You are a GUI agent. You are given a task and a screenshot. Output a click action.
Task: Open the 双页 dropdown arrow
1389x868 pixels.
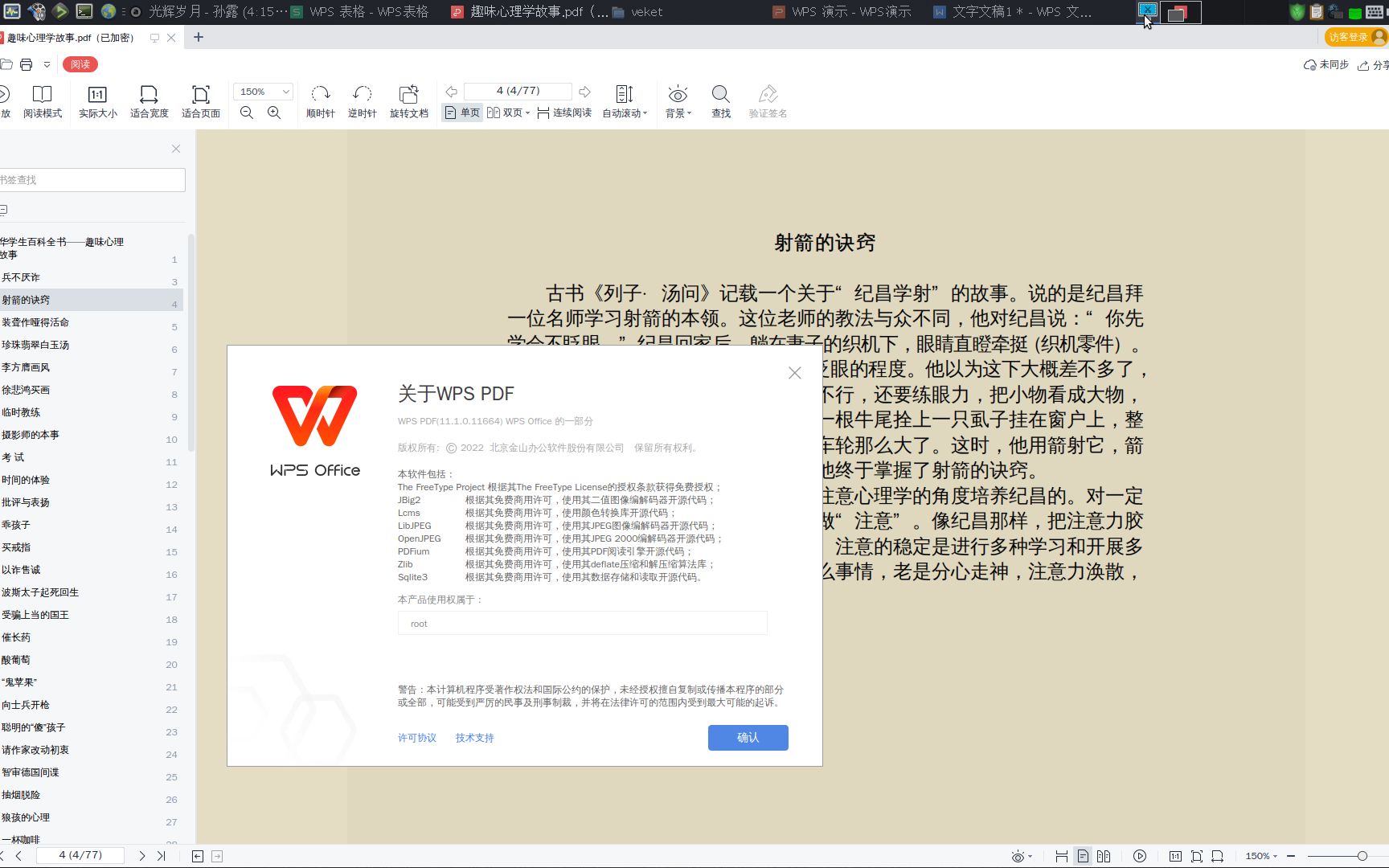pyautogui.click(x=527, y=113)
